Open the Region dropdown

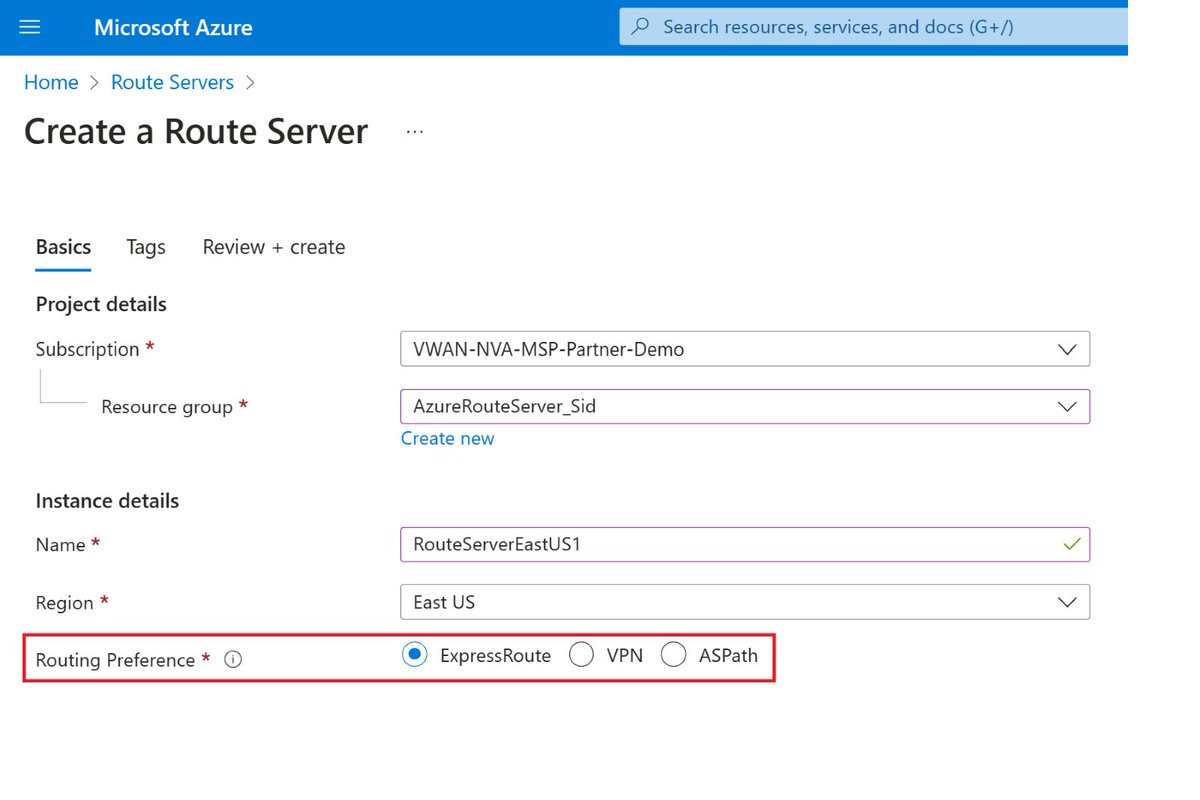tap(745, 602)
